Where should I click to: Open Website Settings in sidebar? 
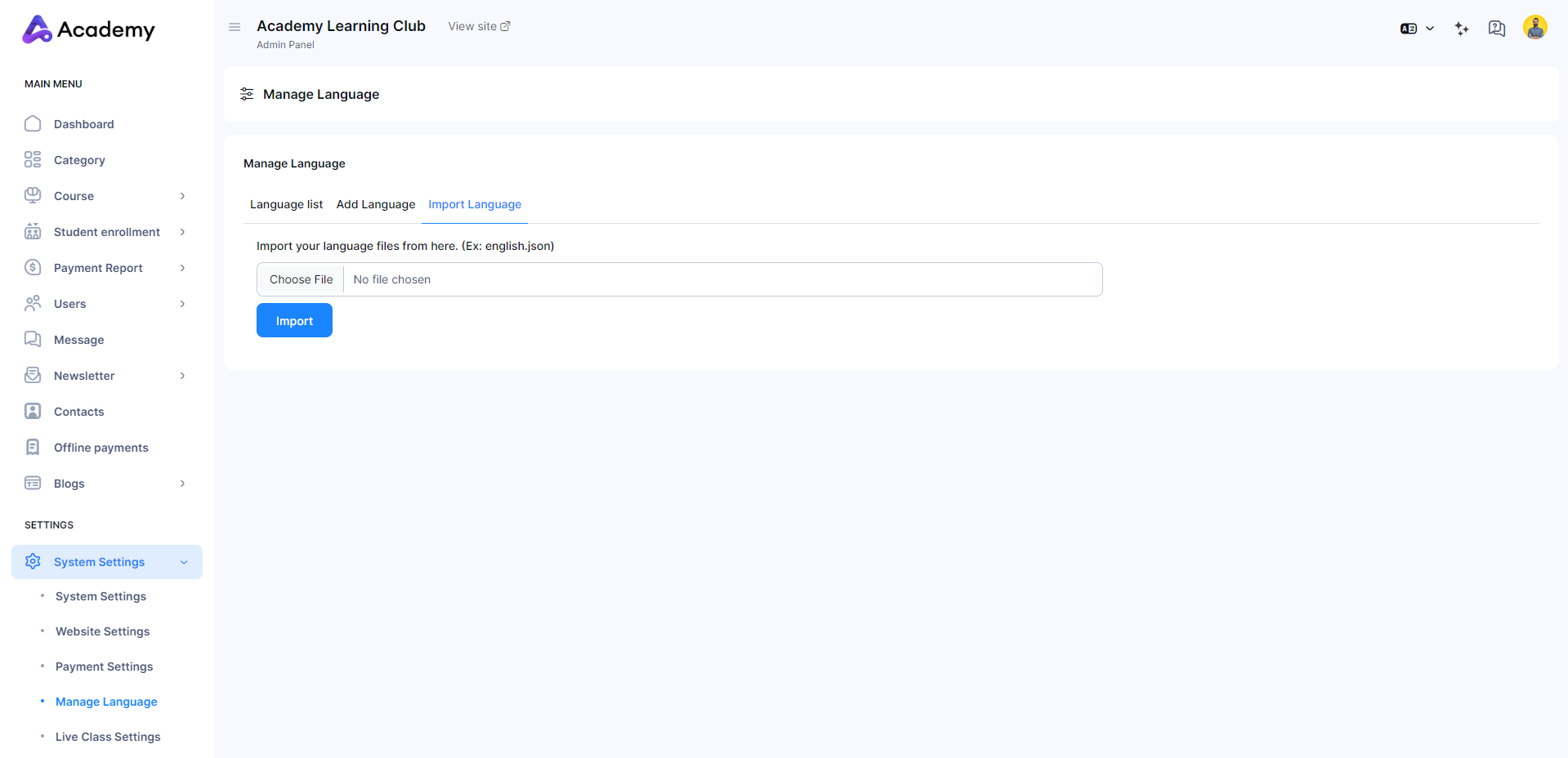click(x=102, y=631)
